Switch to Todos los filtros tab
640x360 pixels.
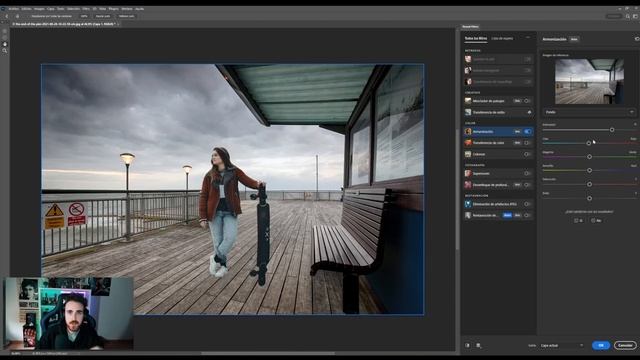point(476,38)
